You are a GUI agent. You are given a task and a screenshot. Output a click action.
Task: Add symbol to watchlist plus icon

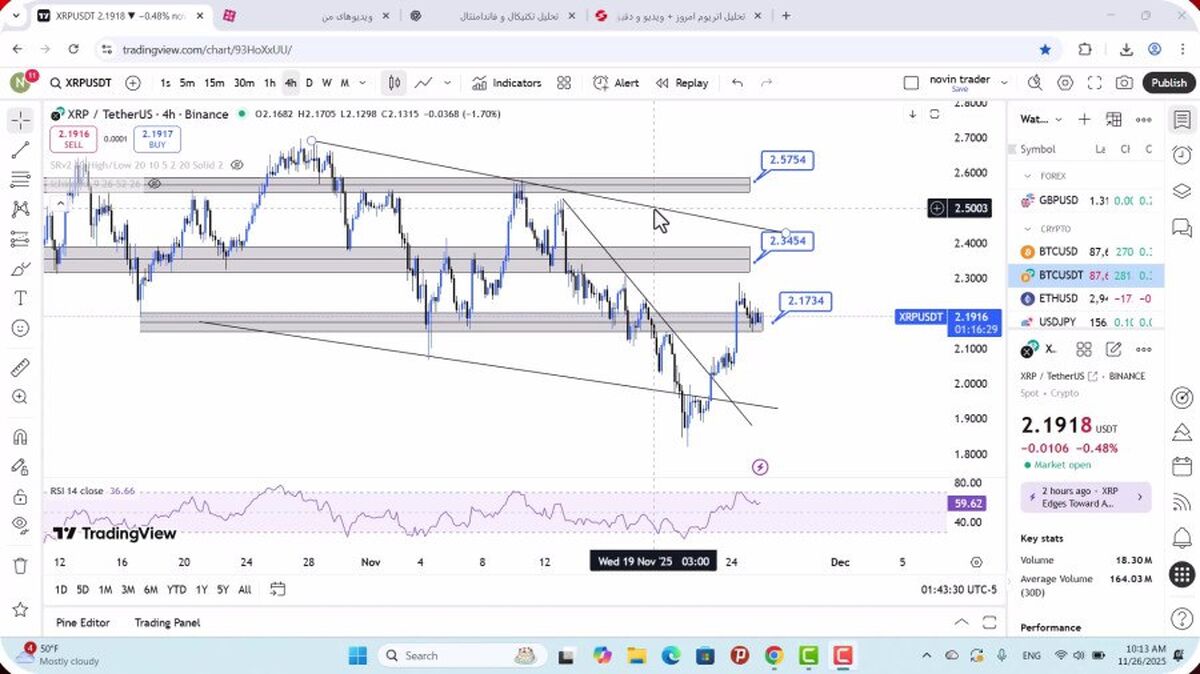[1084, 119]
